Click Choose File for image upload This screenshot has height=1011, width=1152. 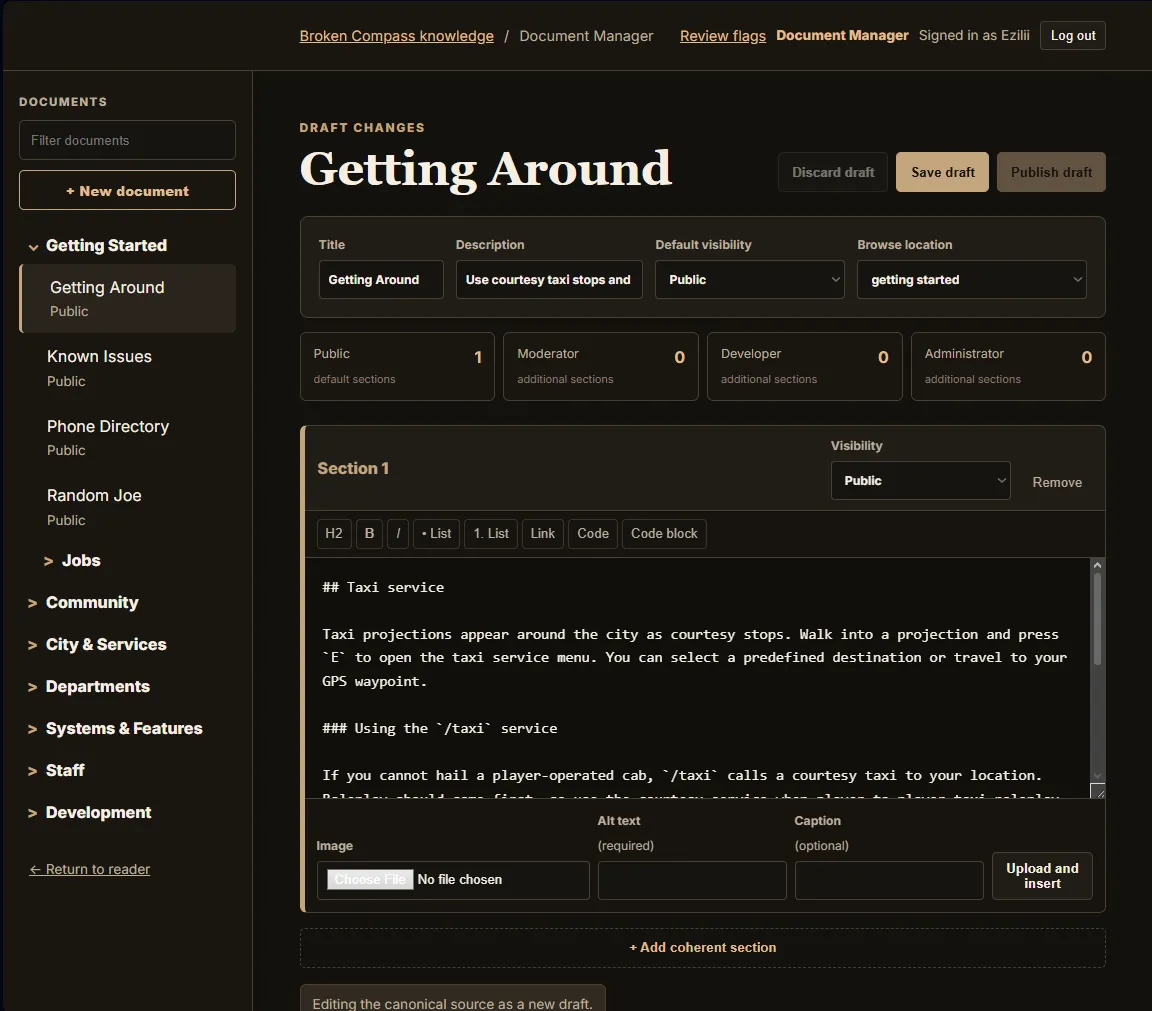pos(370,879)
